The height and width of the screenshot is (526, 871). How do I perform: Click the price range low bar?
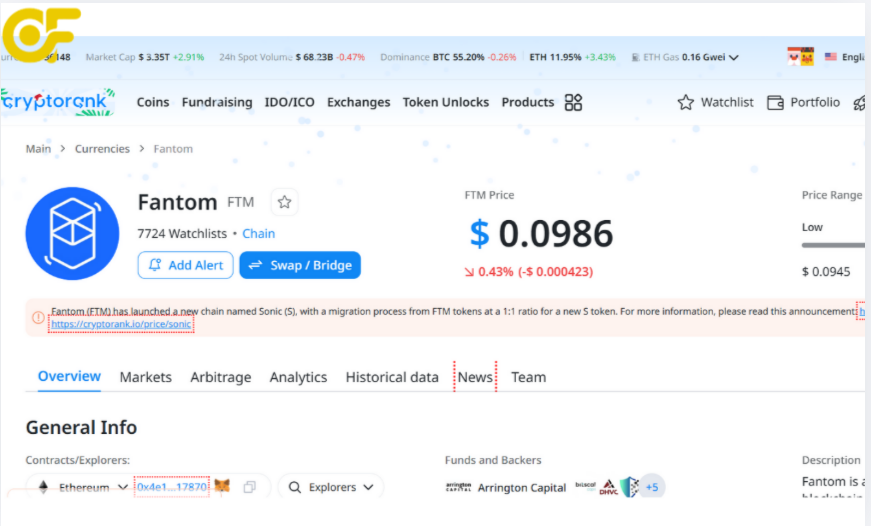833,245
